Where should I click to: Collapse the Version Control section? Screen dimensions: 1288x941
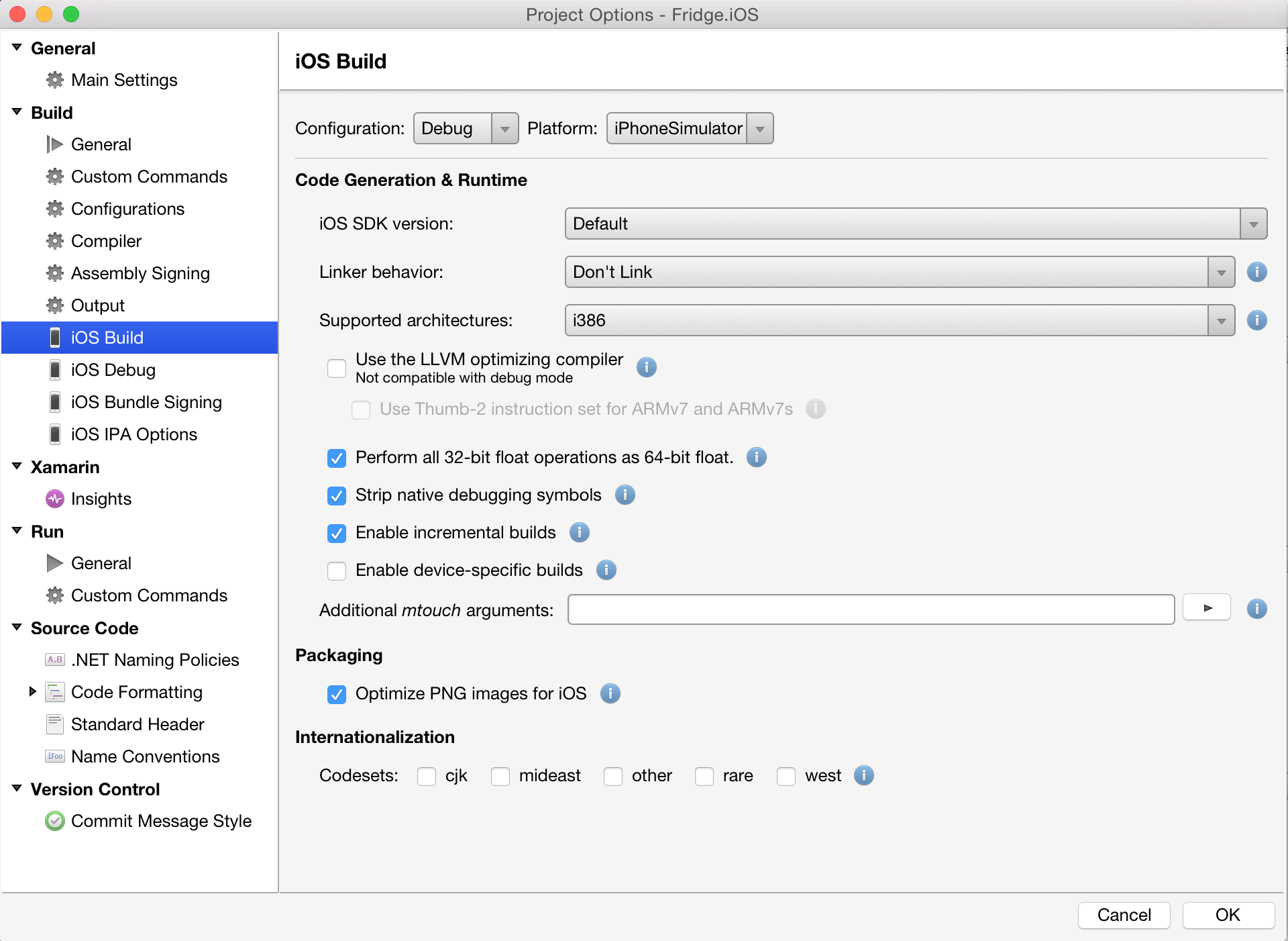(16, 789)
